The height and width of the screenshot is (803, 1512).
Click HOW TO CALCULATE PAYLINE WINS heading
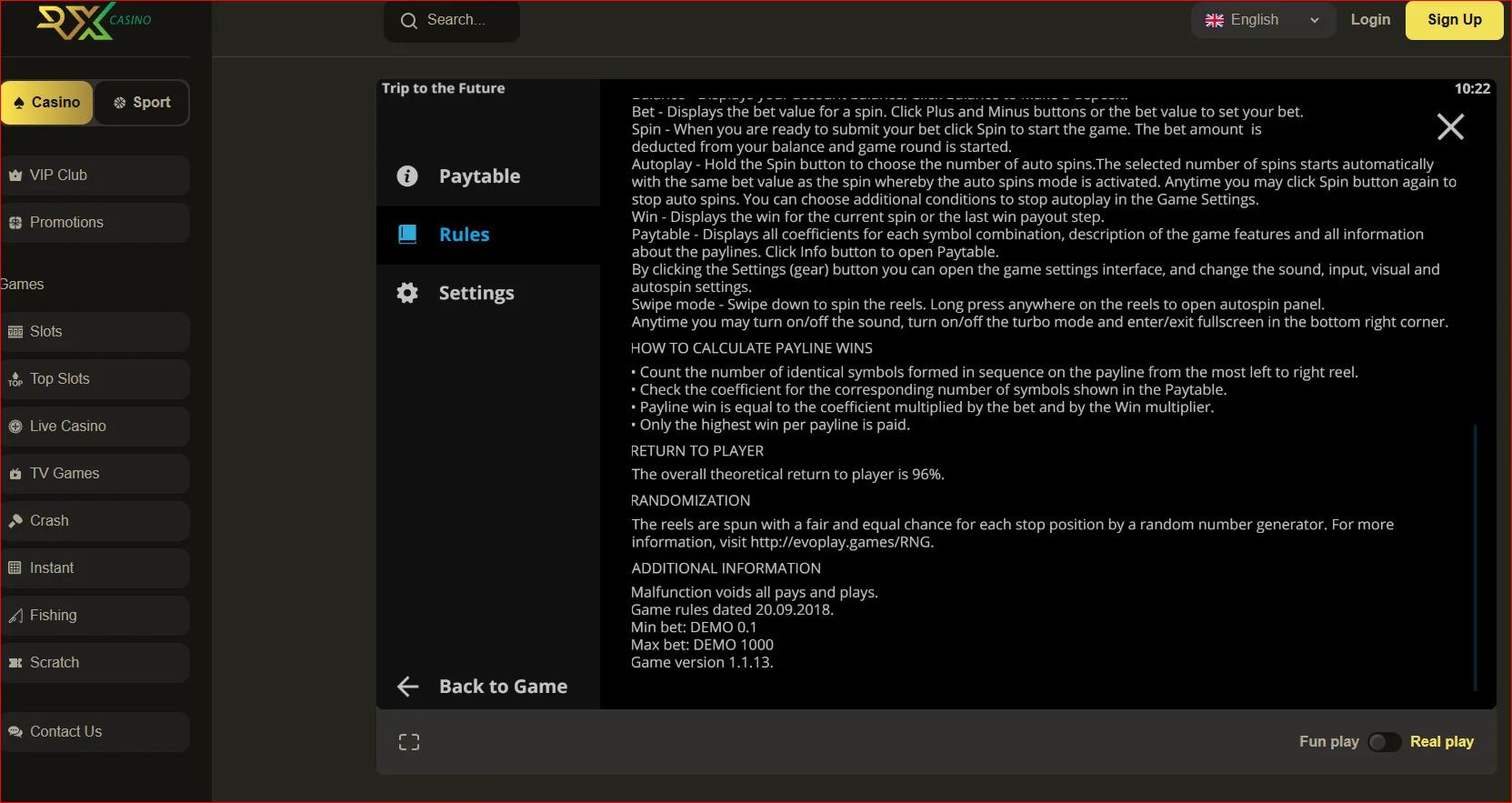click(752, 348)
